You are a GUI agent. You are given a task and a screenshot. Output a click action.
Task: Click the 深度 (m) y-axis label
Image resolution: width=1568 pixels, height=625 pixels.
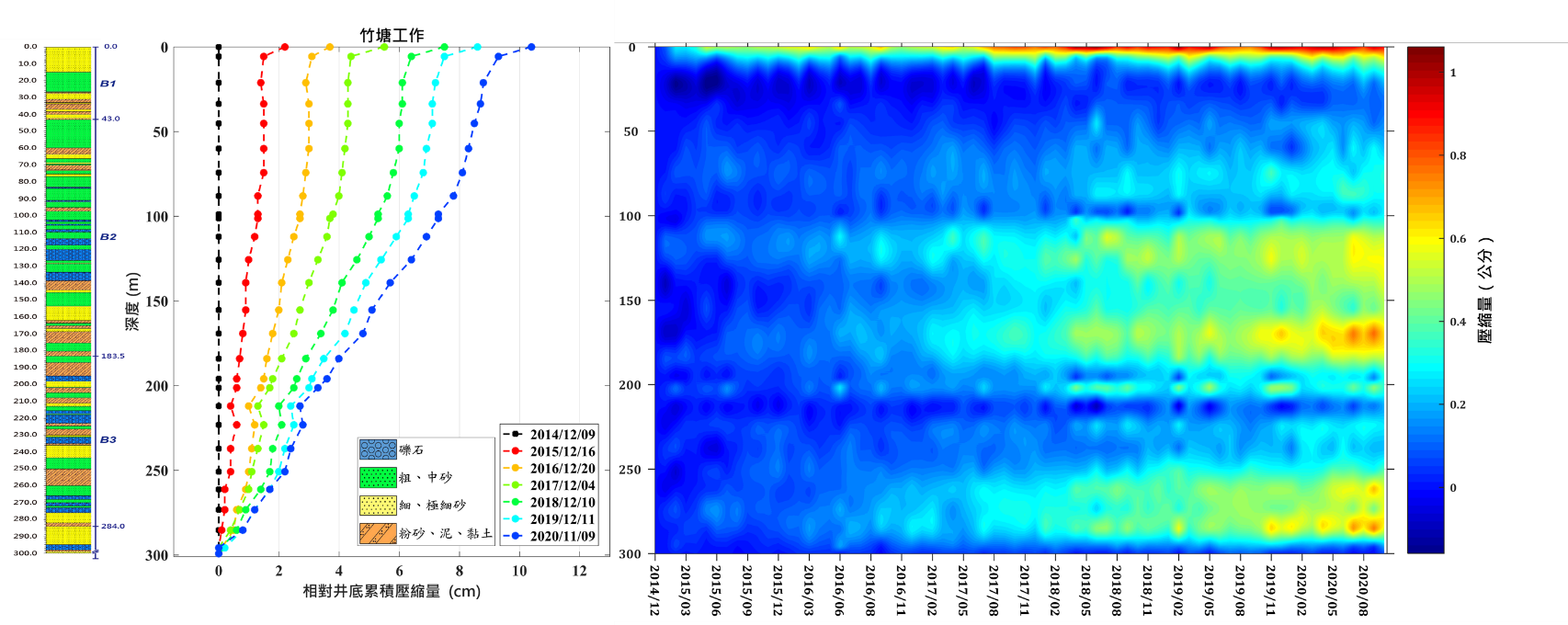[133, 301]
